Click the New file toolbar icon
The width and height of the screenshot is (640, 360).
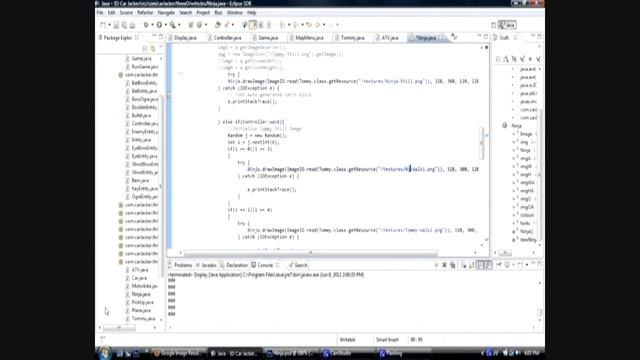click(x=103, y=25)
